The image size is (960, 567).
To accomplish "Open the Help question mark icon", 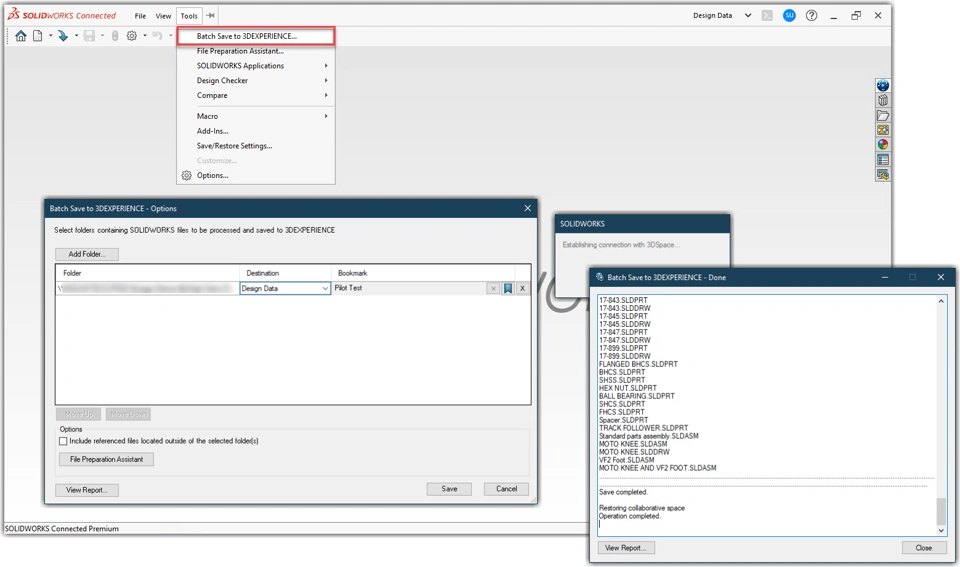I will click(x=811, y=16).
